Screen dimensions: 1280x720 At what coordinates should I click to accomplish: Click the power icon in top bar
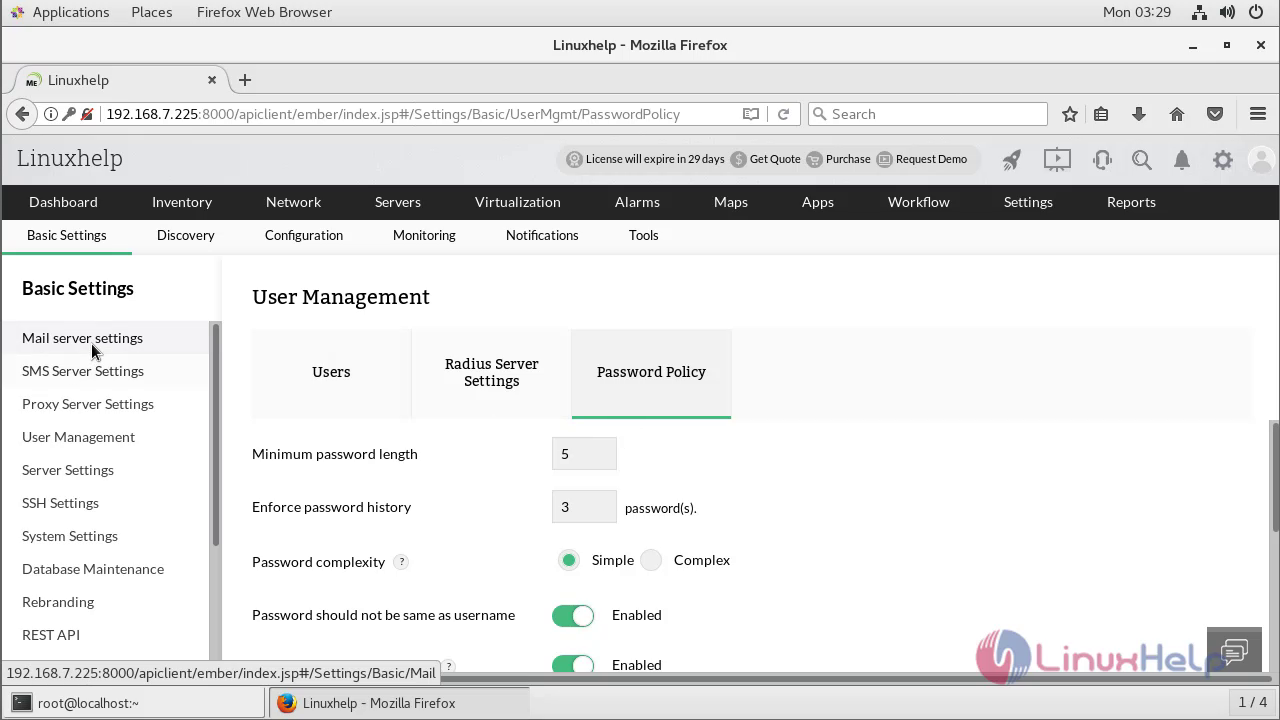(x=1258, y=12)
